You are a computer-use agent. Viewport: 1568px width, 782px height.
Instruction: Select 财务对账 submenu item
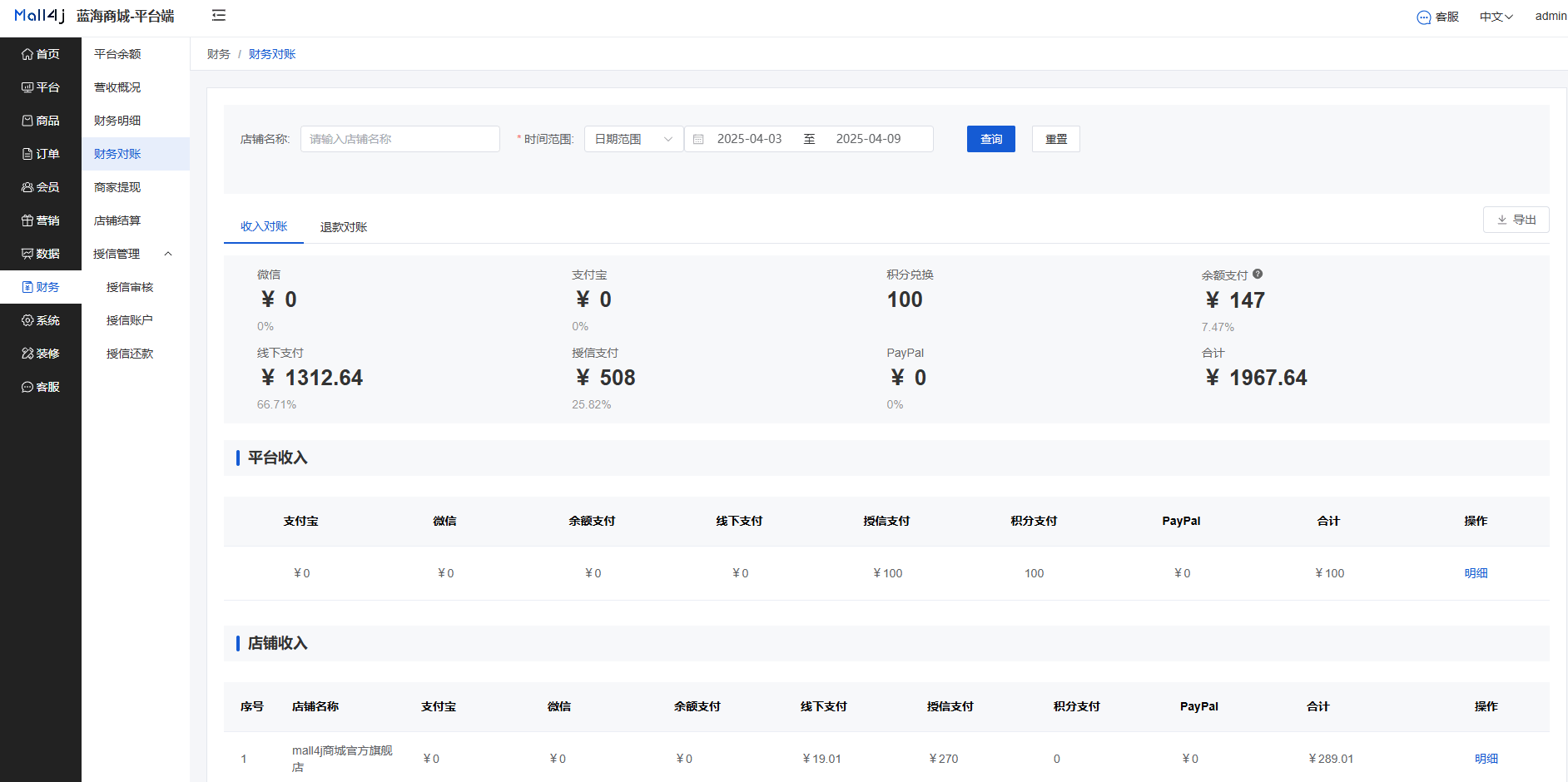coord(136,154)
